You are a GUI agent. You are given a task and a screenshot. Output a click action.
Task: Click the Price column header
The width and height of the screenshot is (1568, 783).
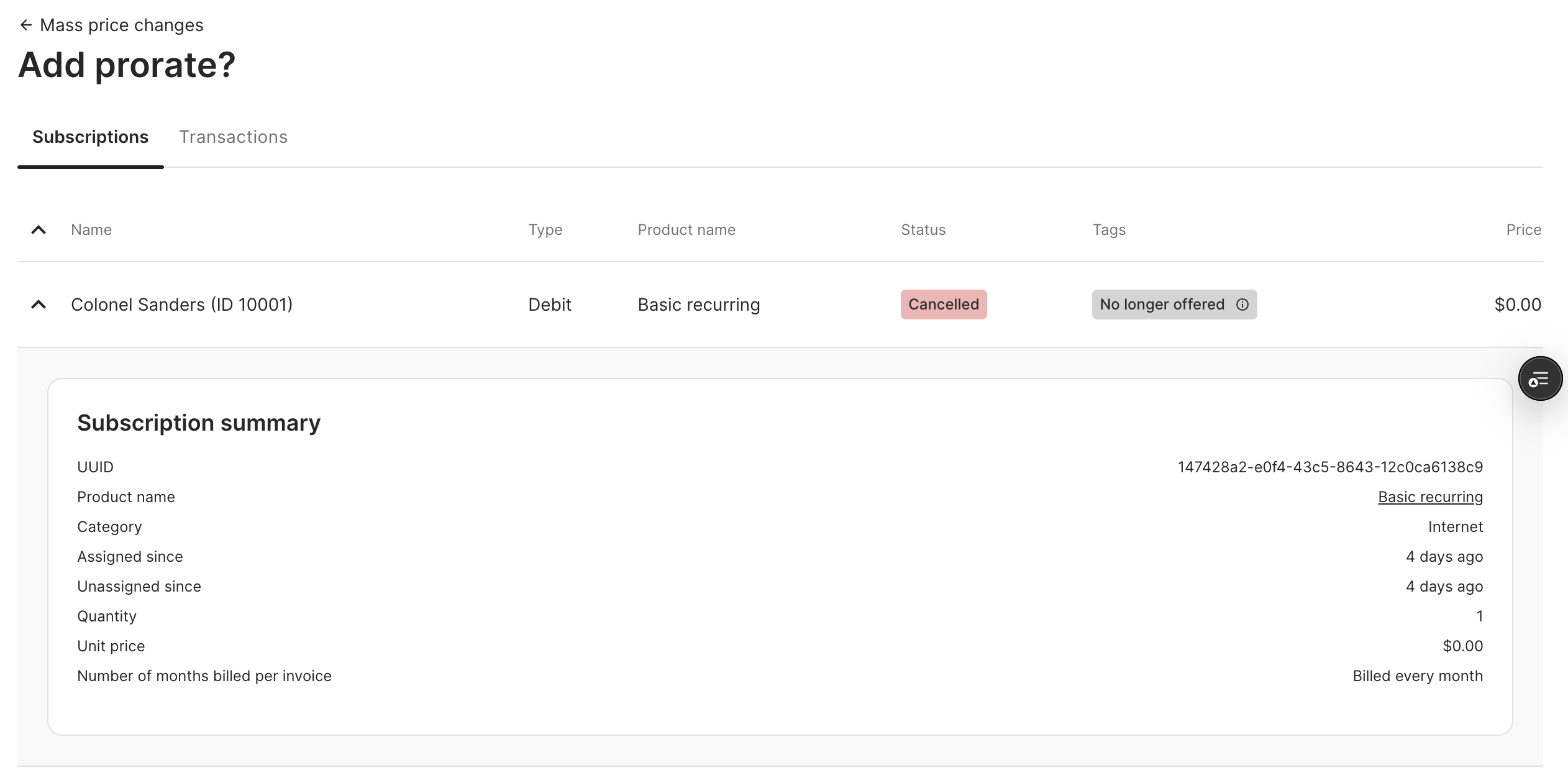pos(1523,230)
